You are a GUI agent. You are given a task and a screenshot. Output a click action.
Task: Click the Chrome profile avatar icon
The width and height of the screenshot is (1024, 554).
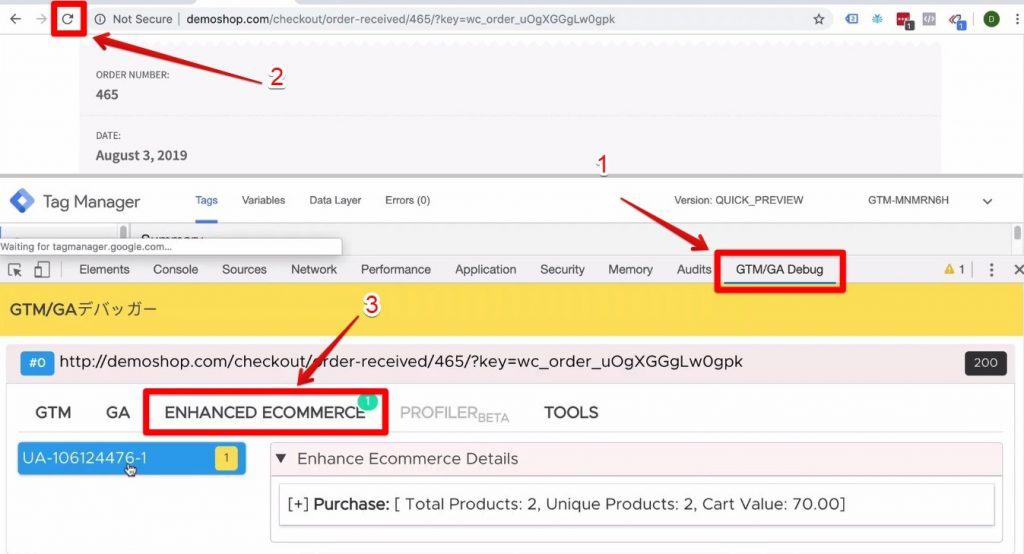tap(991, 19)
